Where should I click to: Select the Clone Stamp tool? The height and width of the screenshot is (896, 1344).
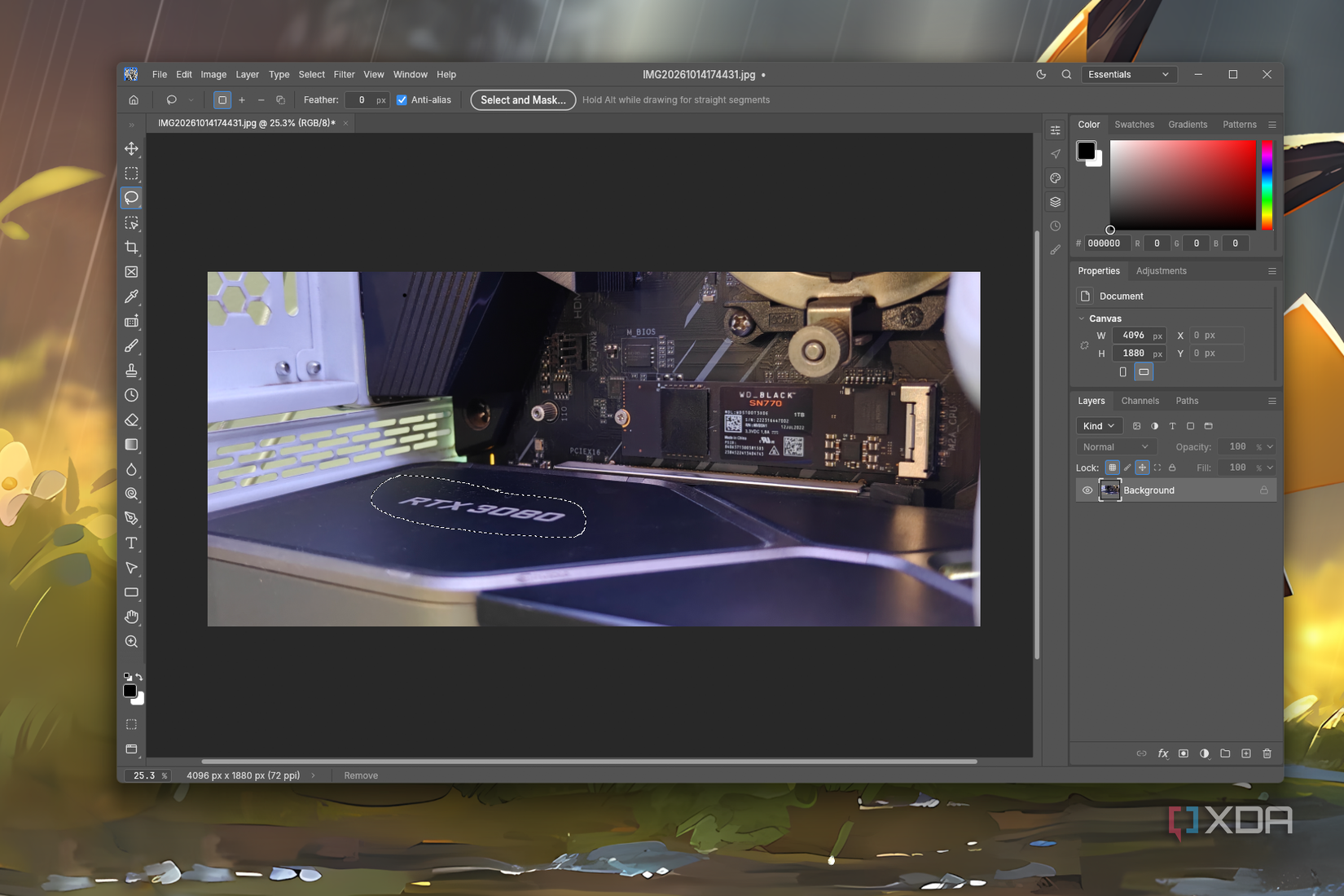tap(131, 371)
